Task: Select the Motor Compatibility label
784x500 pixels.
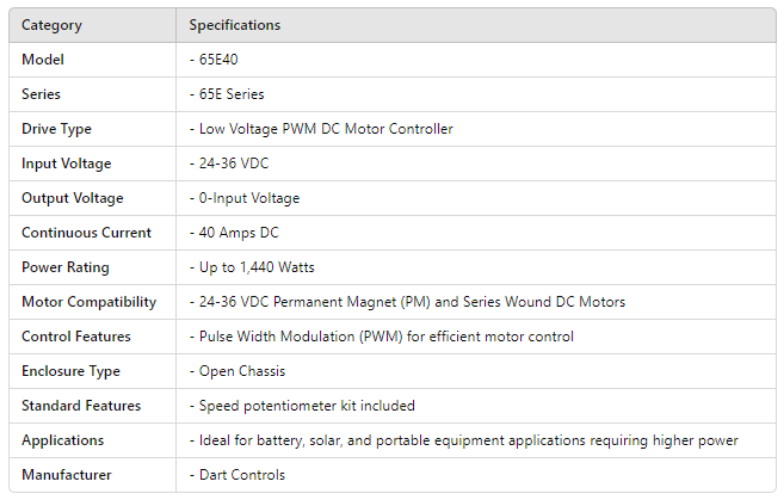Action: click(89, 302)
